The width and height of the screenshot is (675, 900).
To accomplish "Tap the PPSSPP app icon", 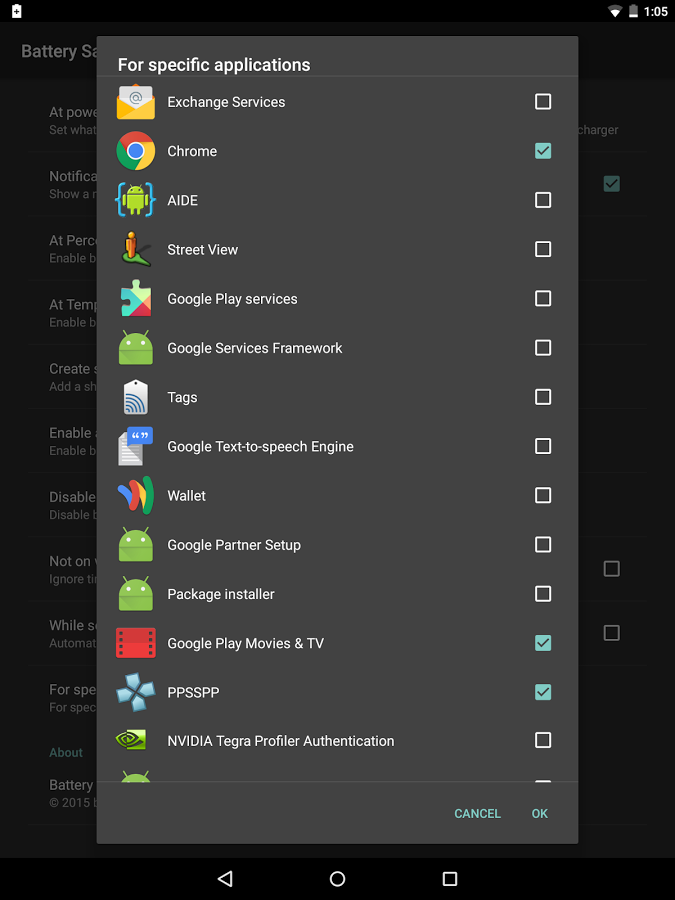I will tap(136, 692).
